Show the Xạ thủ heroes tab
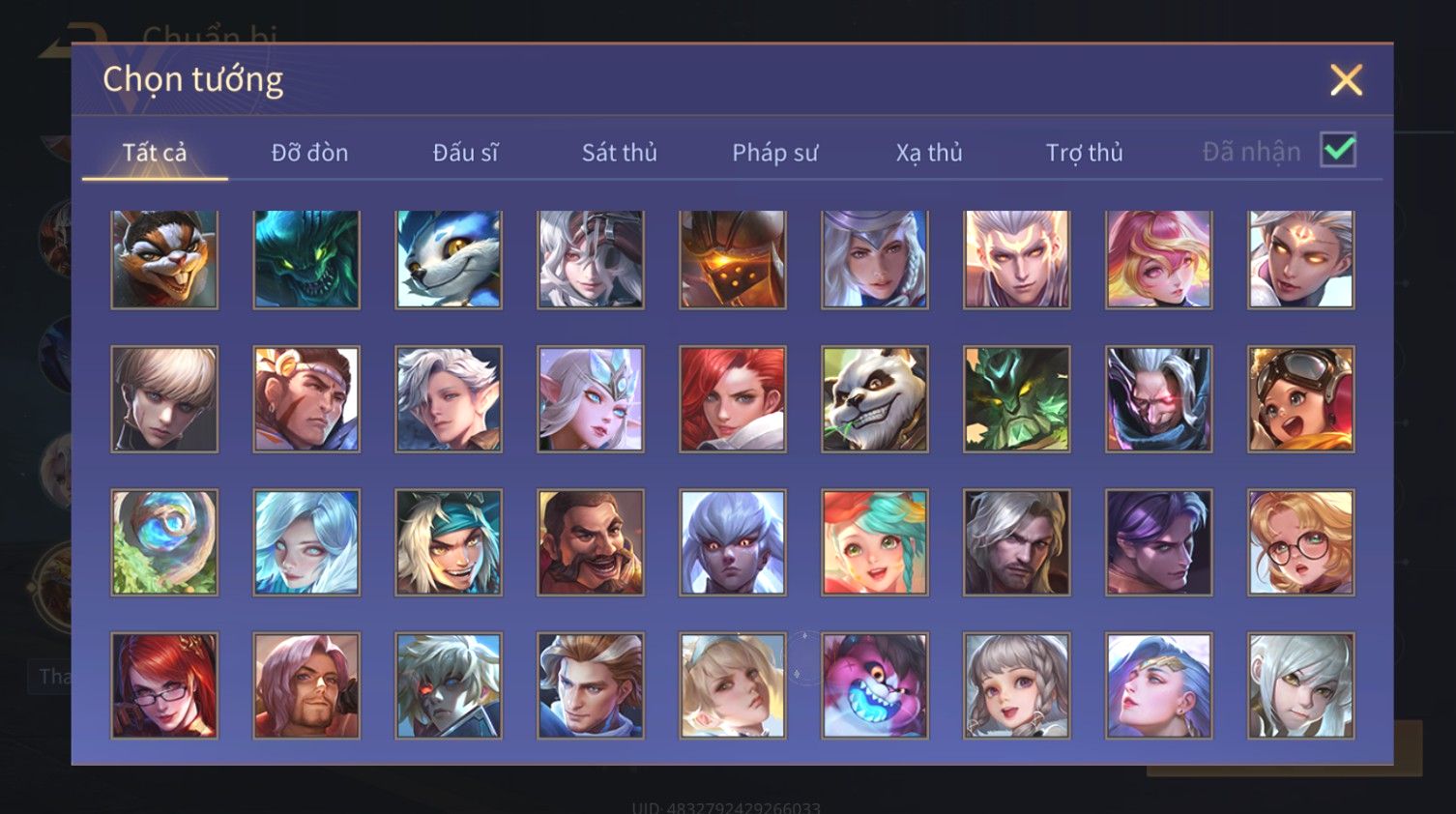 click(x=929, y=153)
